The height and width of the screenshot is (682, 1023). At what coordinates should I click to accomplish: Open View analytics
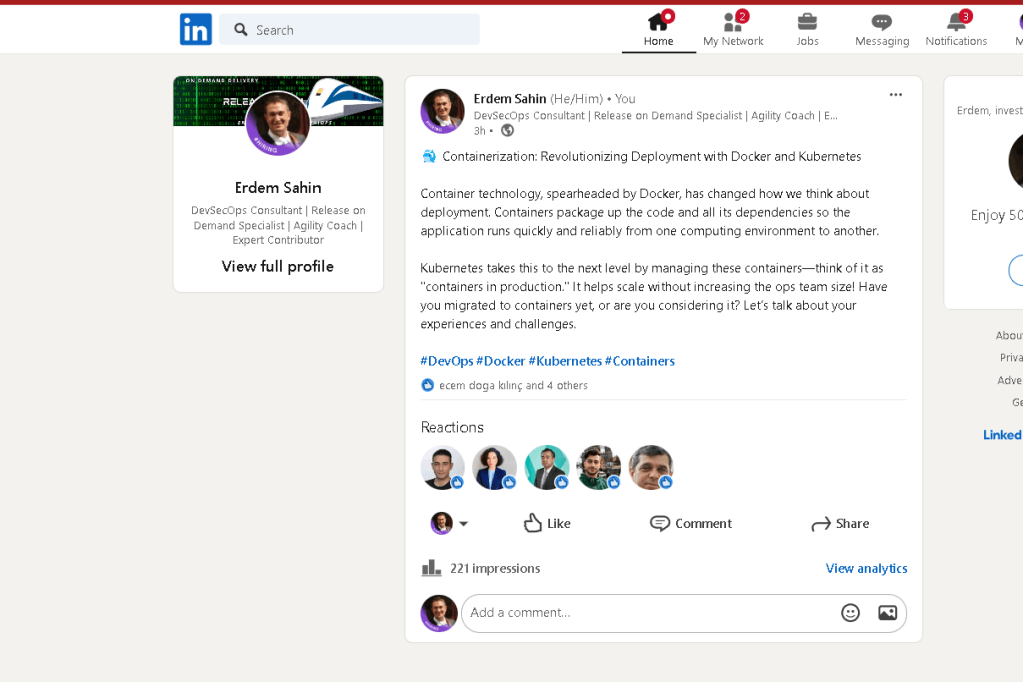pyautogui.click(x=866, y=568)
